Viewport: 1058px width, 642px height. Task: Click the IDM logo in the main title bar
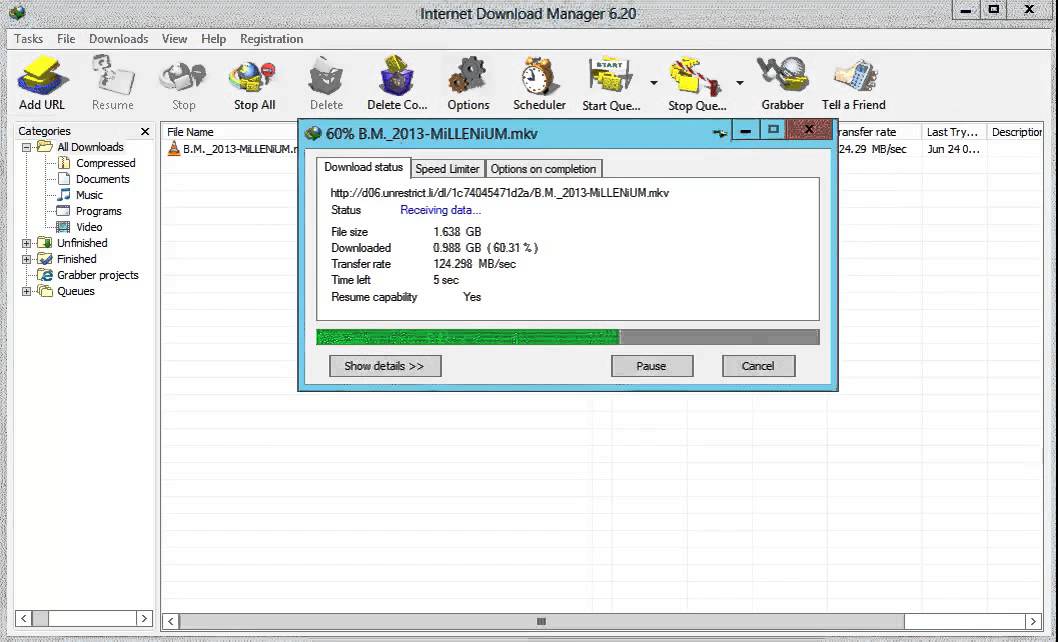click(18, 12)
